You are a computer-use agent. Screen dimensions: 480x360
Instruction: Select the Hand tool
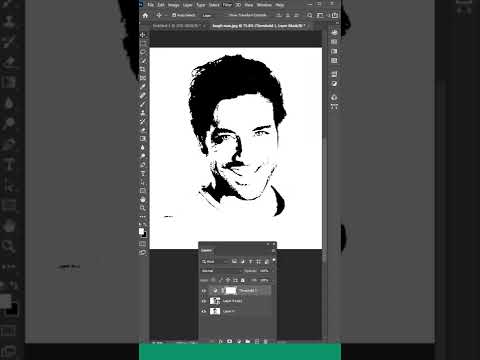(x=143, y=199)
